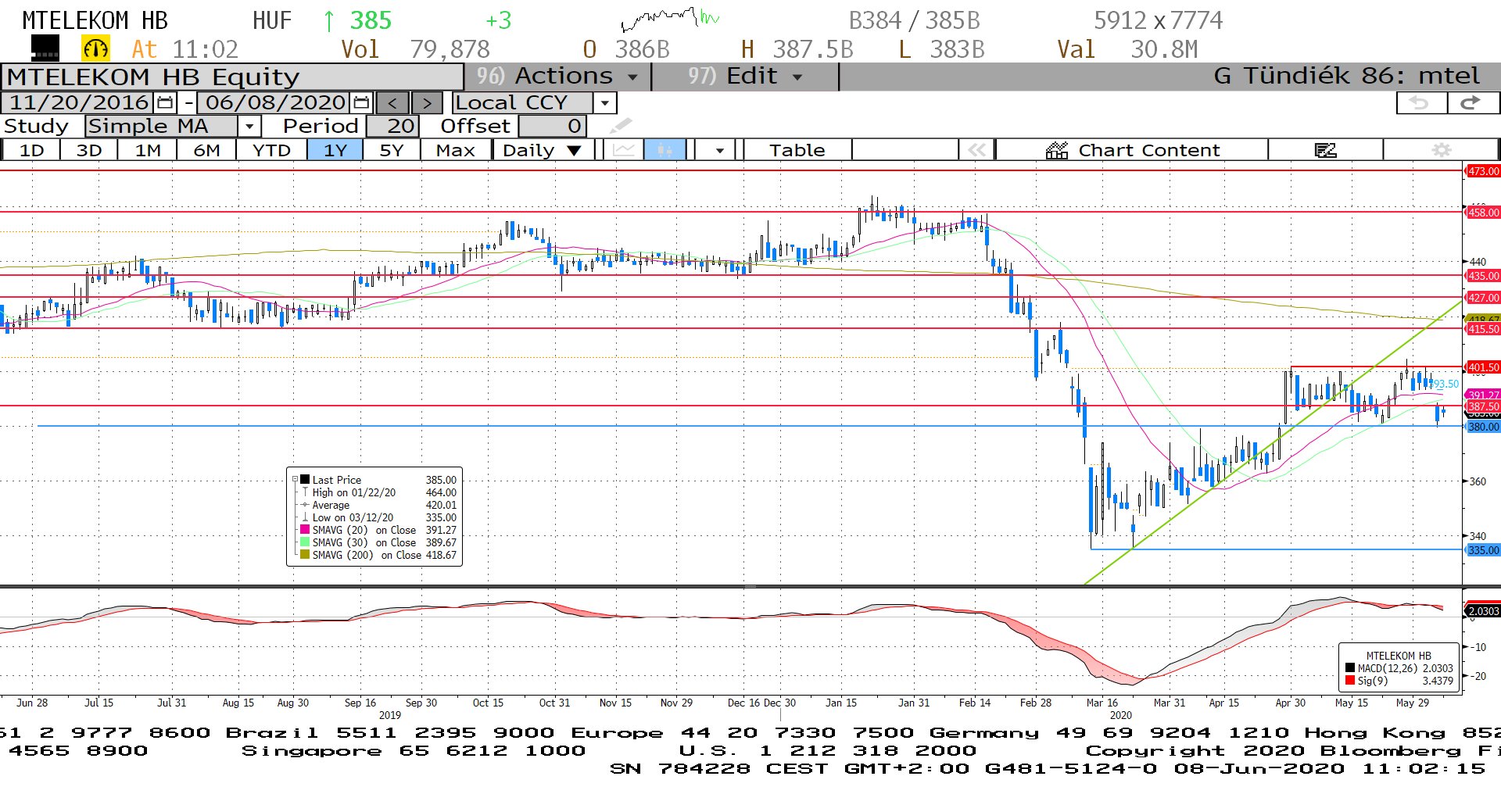The image size is (1501, 812).
Task: Step the date range forward
Action: (427, 102)
